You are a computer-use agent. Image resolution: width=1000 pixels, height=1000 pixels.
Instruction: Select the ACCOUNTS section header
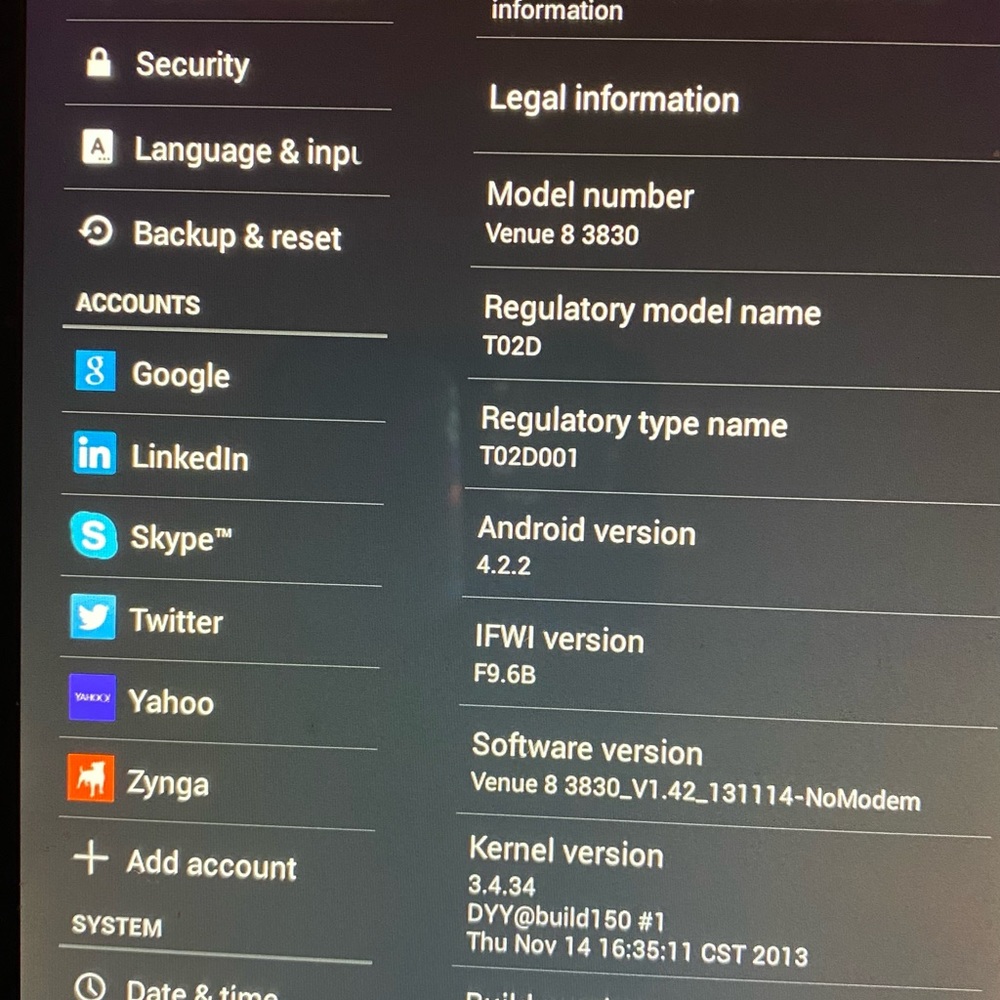[137, 305]
